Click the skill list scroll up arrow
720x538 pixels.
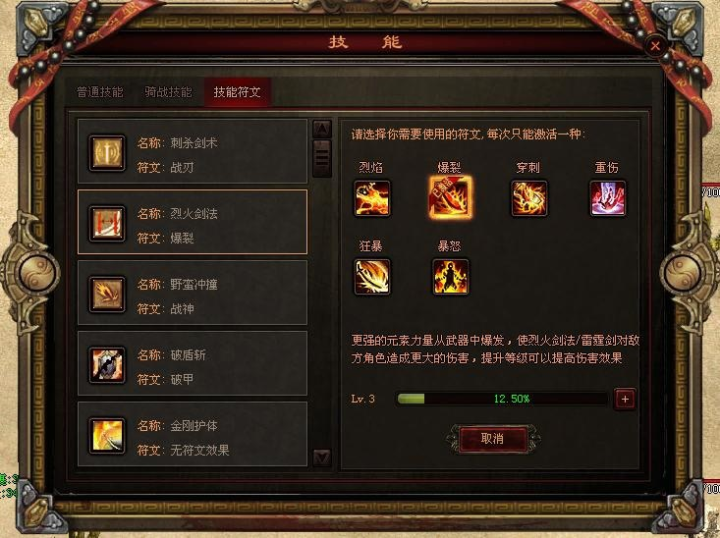click(x=322, y=129)
